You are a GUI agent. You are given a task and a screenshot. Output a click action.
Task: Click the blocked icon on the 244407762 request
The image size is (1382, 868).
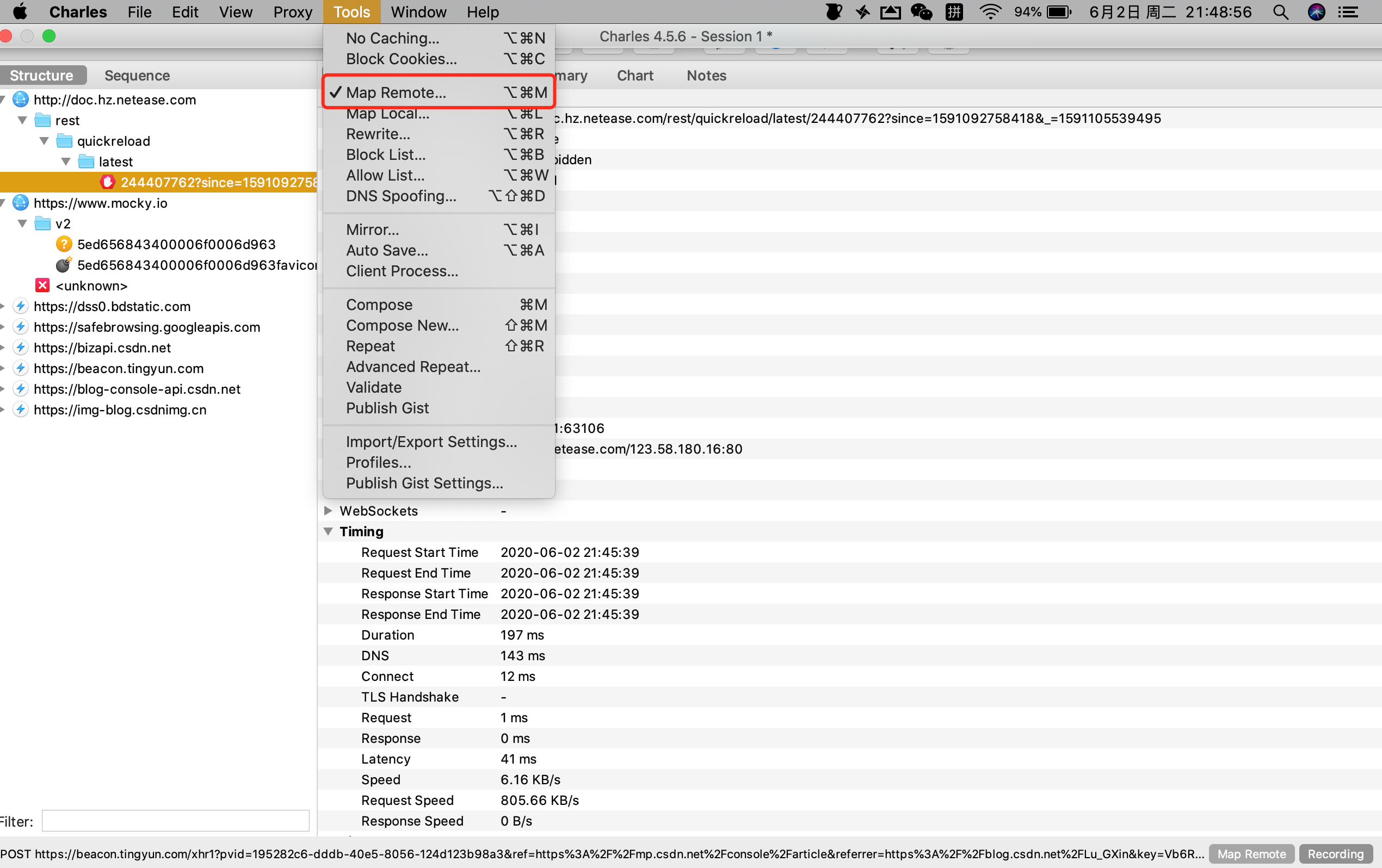[x=107, y=182]
